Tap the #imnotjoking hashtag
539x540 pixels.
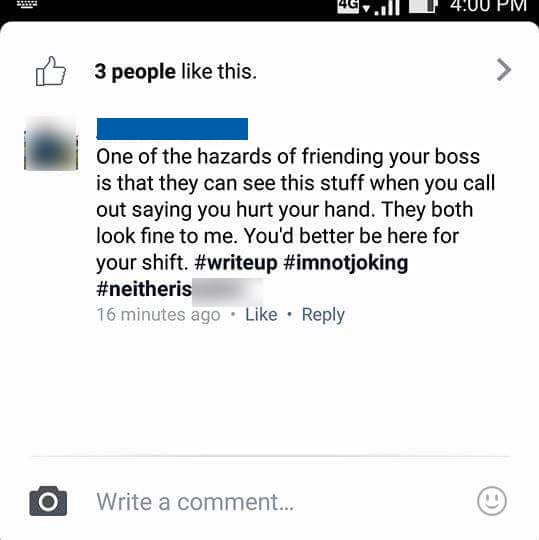coord(345,263)
